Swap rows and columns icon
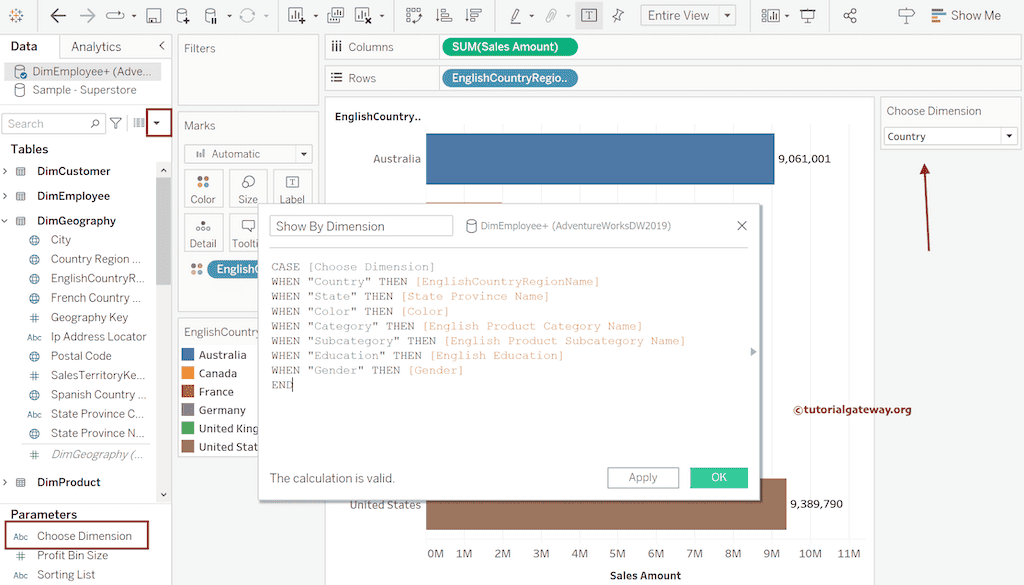Screen dimensions: 1024x585 (413, 16)
